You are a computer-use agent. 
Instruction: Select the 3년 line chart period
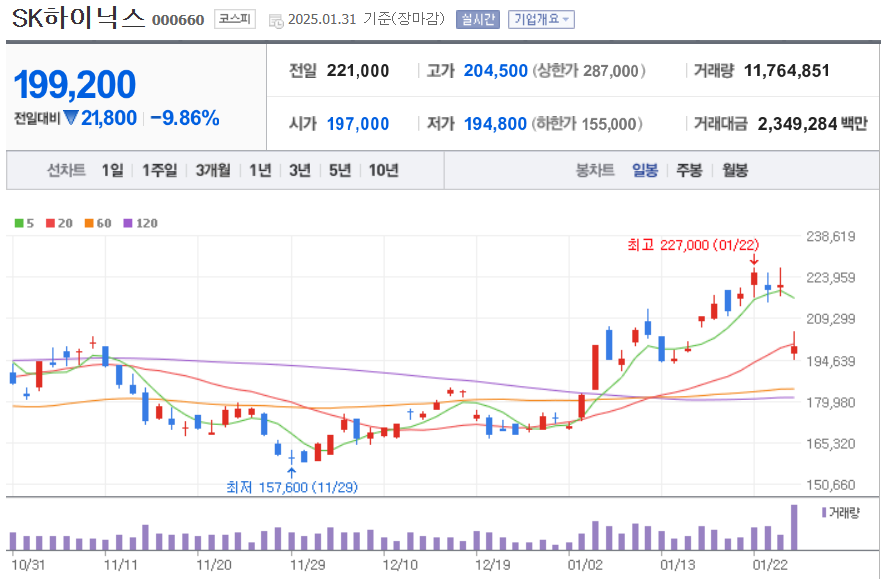coord(300,170)
